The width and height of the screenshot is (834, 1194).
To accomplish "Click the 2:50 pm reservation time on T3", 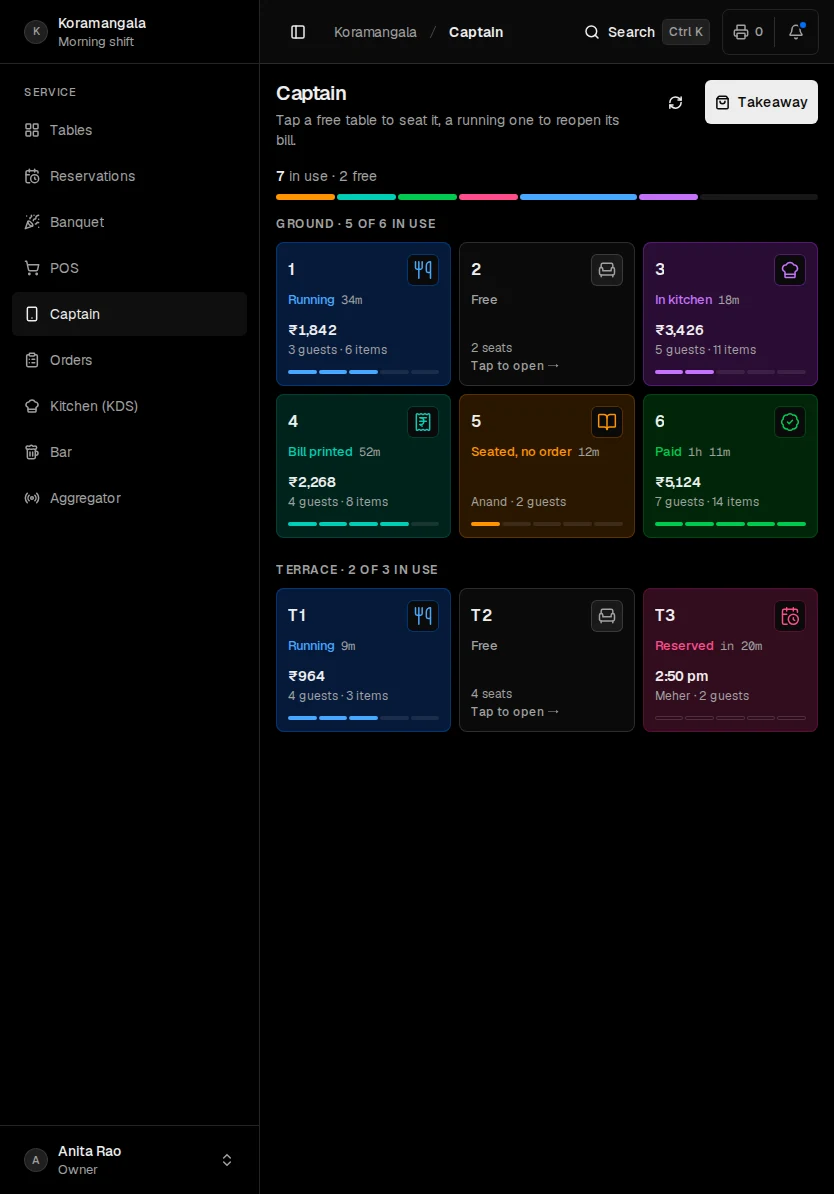I will (x=682, y=676).
